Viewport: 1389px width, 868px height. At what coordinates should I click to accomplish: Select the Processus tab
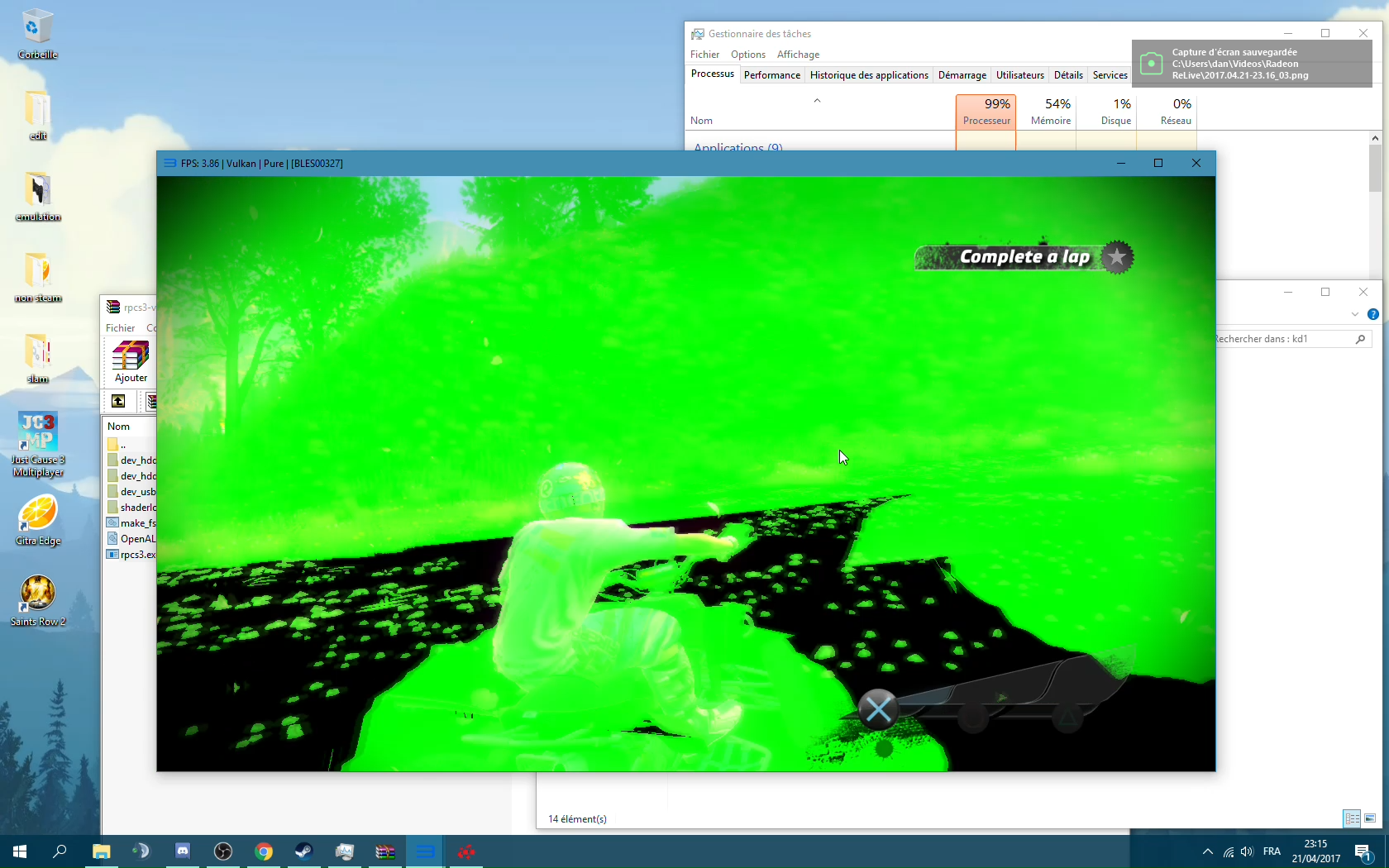[712, 74]
